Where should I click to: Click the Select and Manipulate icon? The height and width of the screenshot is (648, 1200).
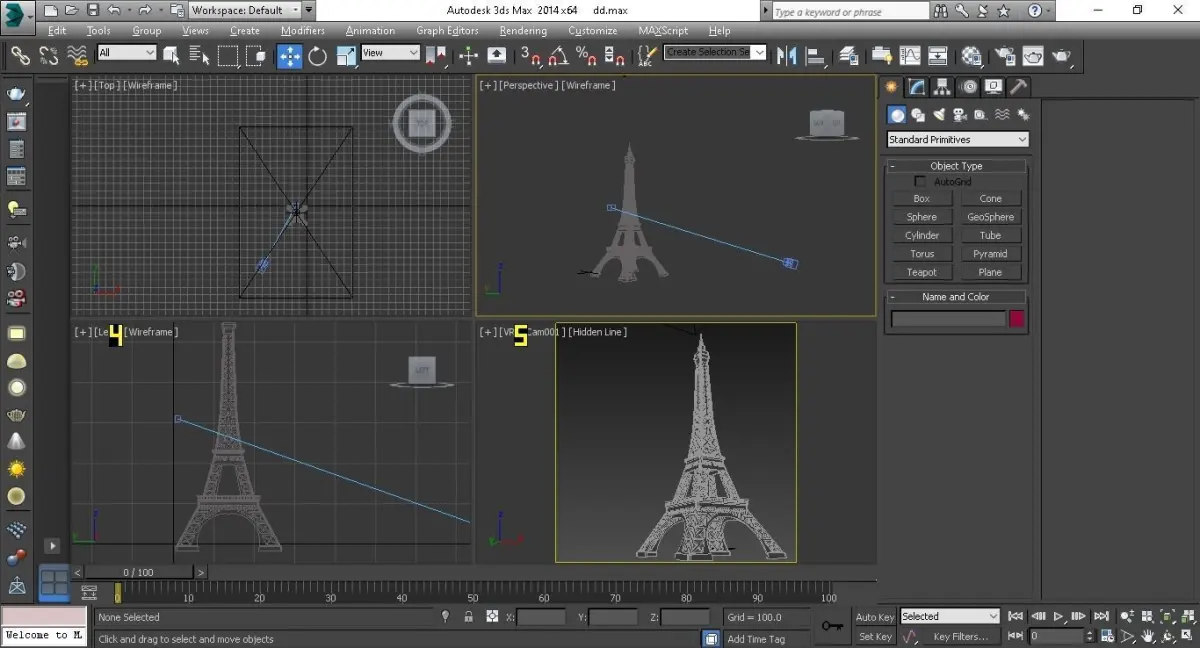(468, 55)
